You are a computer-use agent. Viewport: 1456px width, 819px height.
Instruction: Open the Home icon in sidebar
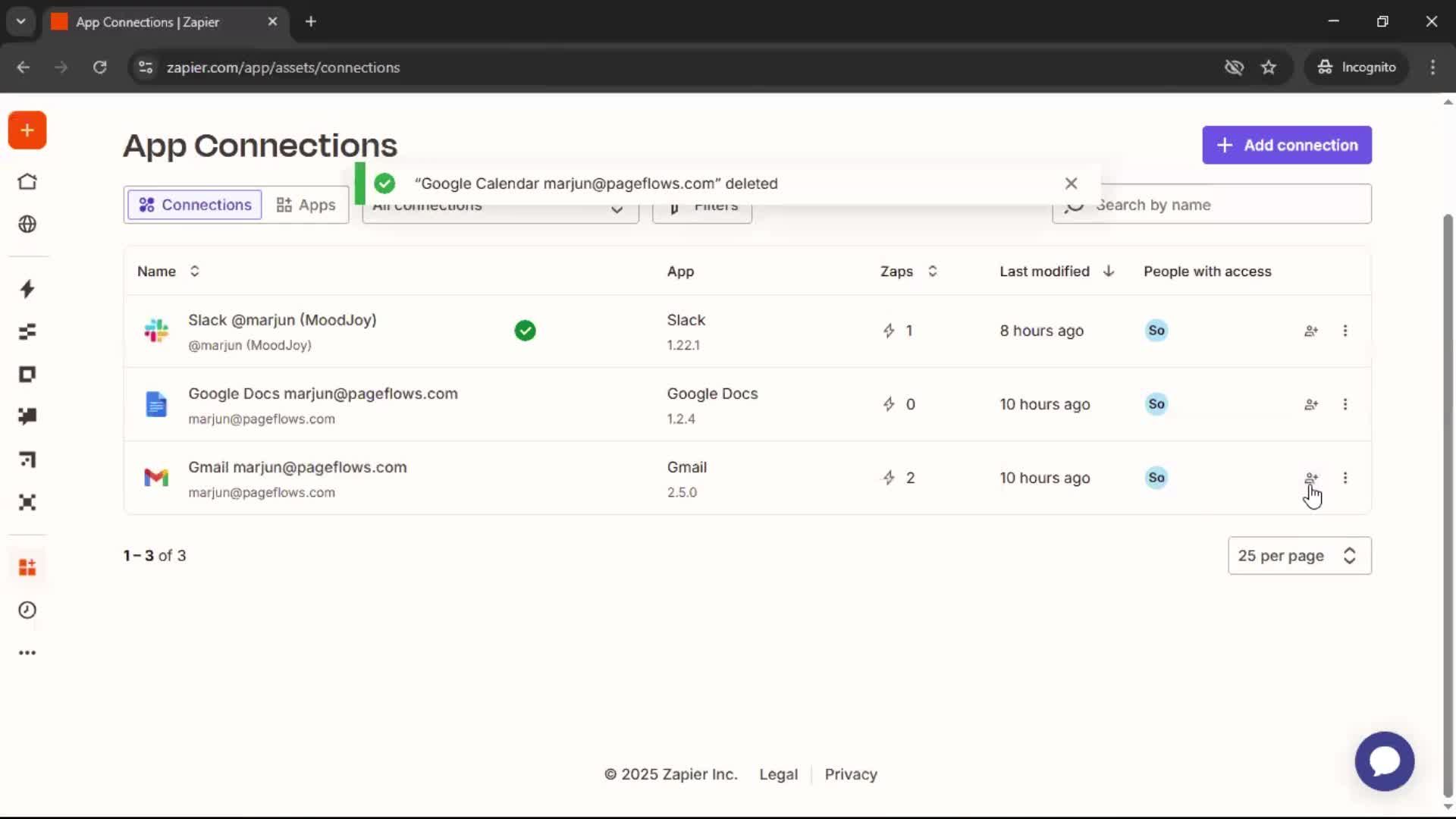[27, 182]
